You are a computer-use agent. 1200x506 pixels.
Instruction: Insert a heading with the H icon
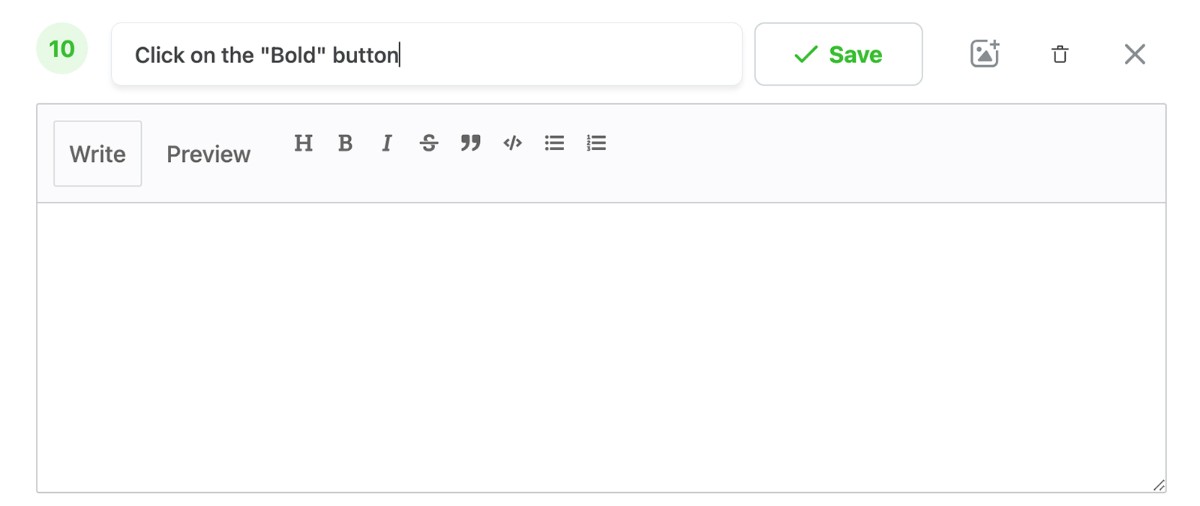[x=303, y=143]
